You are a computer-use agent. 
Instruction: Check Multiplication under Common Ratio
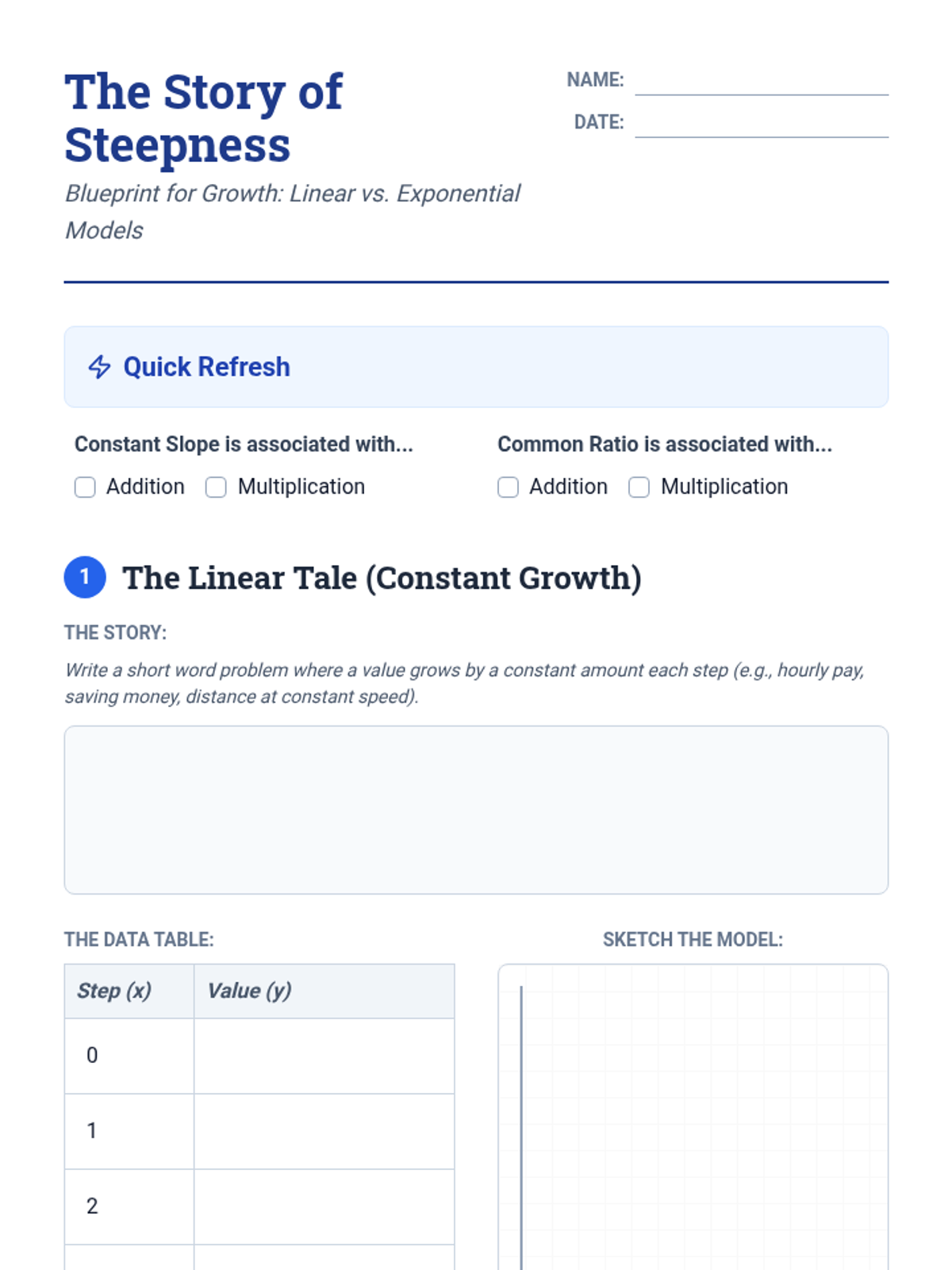[x=639, y=487]
